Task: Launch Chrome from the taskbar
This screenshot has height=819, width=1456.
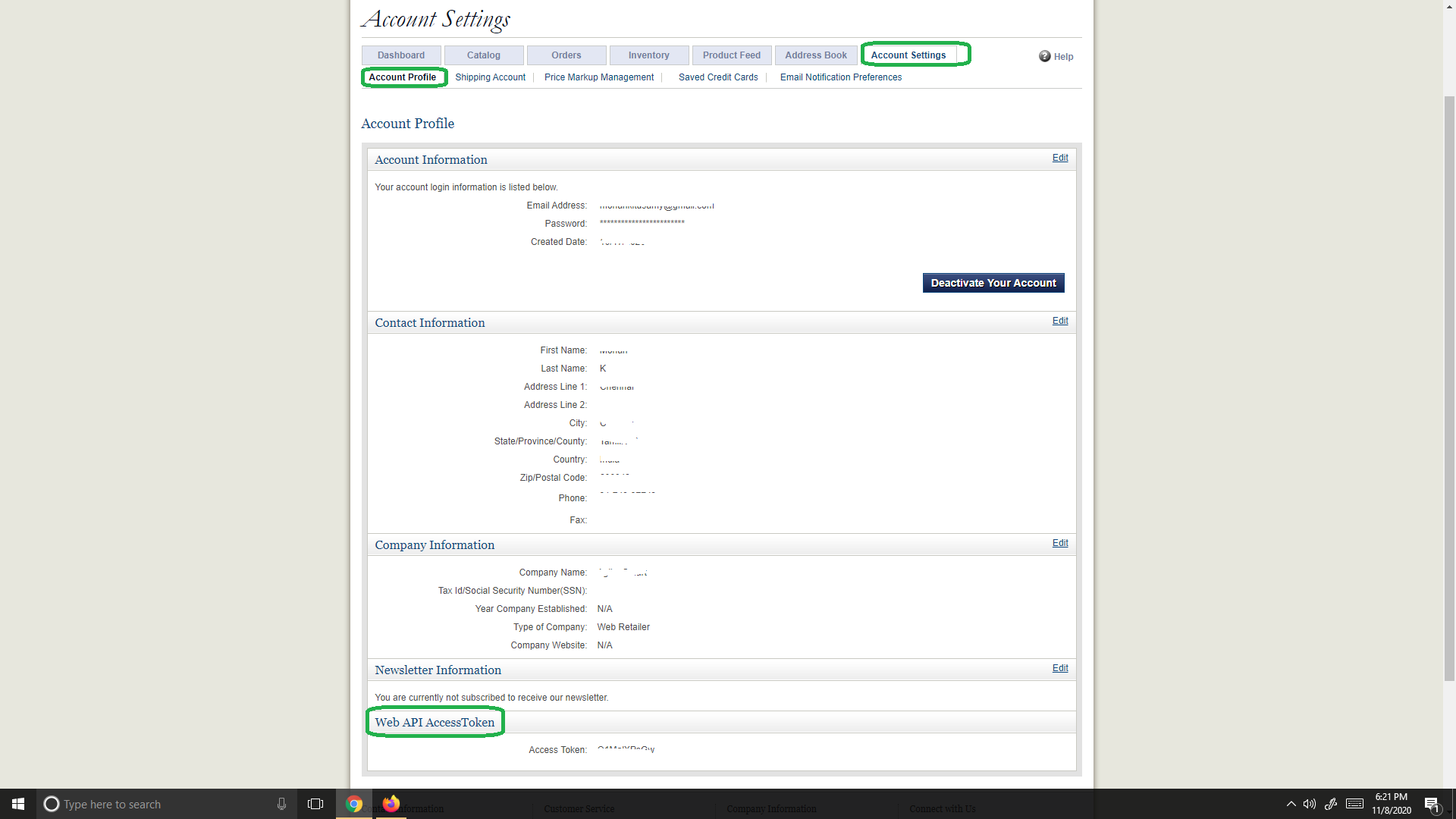Action: pyautogui.click(x=354, y=804)
